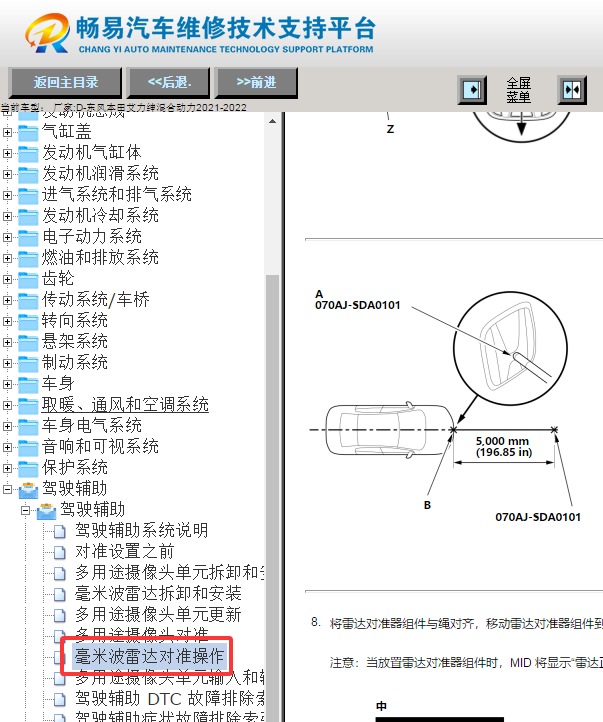Expand the 音响和可视系统 node
Viewport: 603px width, 722px height.
pyautogui.click(x=7, y=447)
